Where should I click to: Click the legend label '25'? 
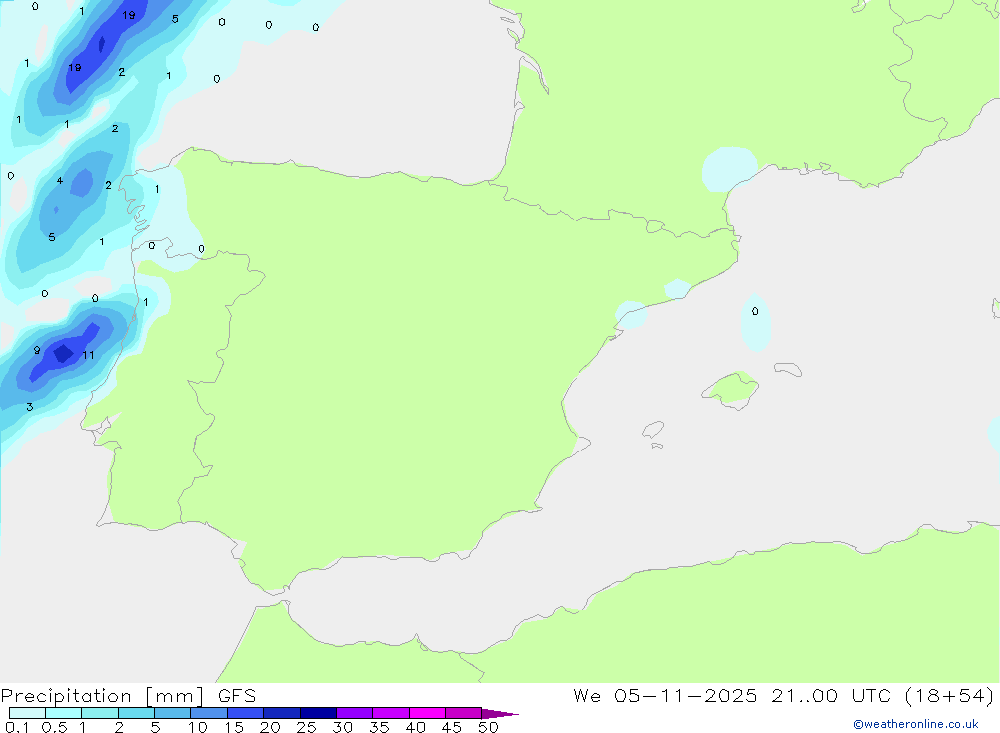pyautogui.click(x=307, y=727)
